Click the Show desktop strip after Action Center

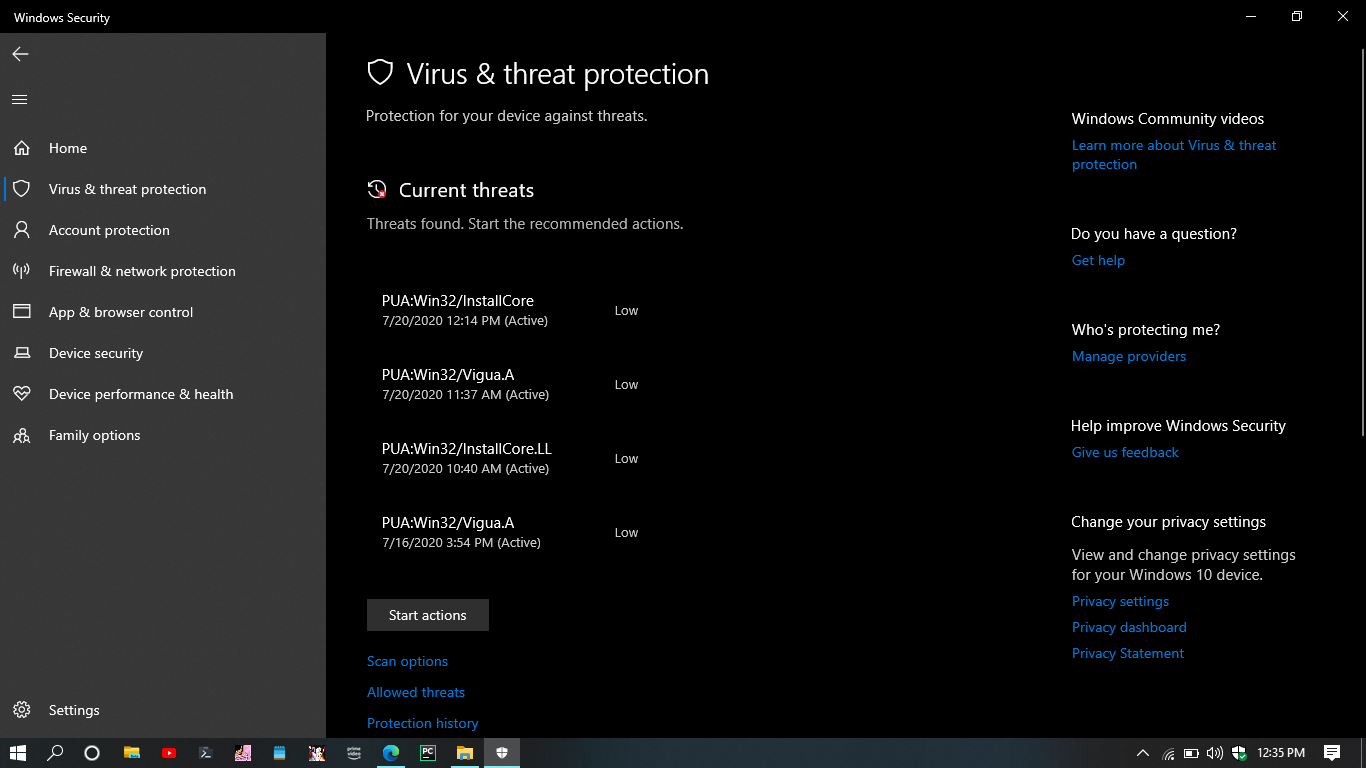tap(1363, 753)
